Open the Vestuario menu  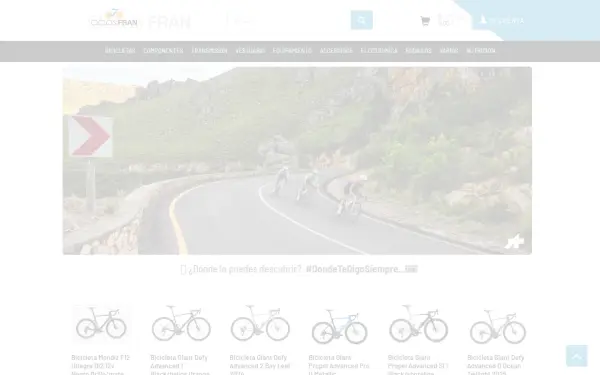pyautogui.click(x=250, y=51)
